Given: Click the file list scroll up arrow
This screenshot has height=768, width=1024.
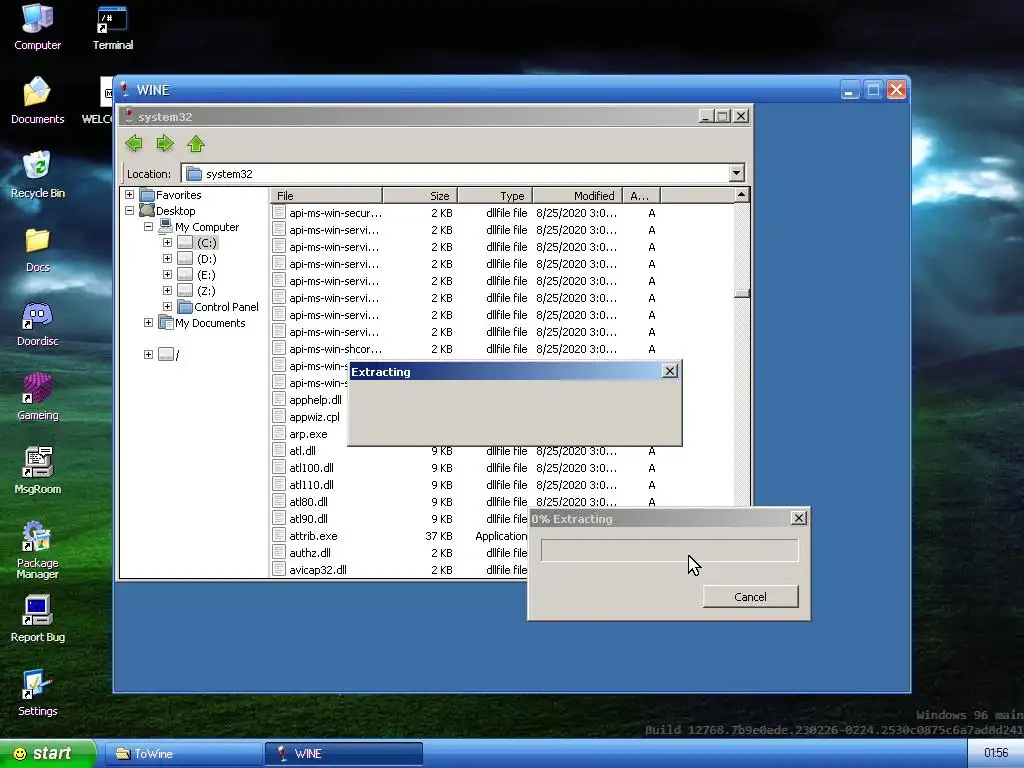Looking at the screenshot, I should point(741,195).
